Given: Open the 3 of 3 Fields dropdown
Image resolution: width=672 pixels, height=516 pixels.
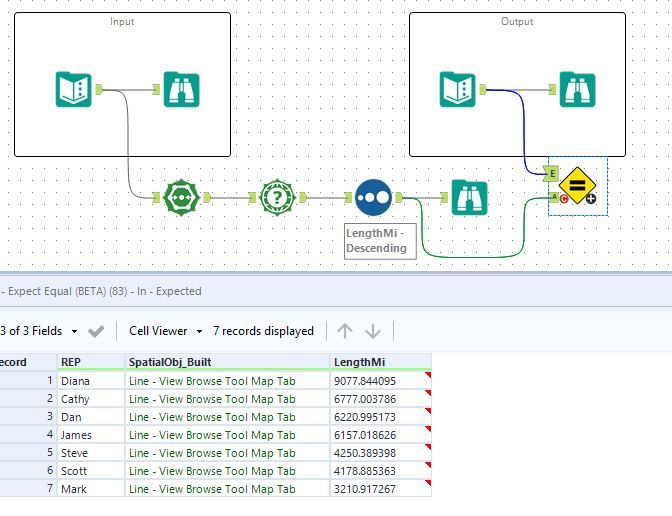Looking at the screenshot, I should pyautogui.click(x=39, y=331).
